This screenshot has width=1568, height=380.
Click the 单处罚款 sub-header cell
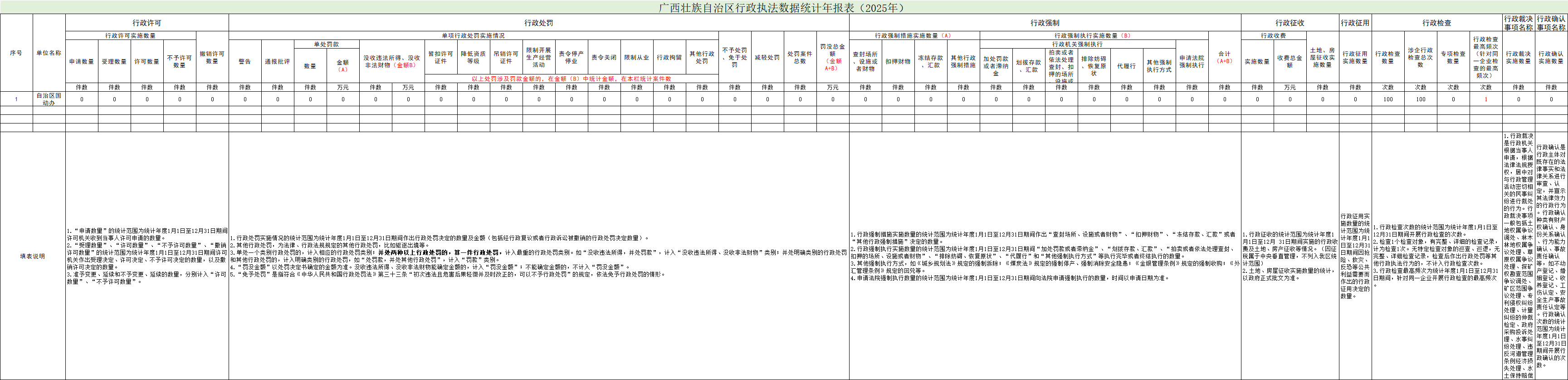coord(326,44)
